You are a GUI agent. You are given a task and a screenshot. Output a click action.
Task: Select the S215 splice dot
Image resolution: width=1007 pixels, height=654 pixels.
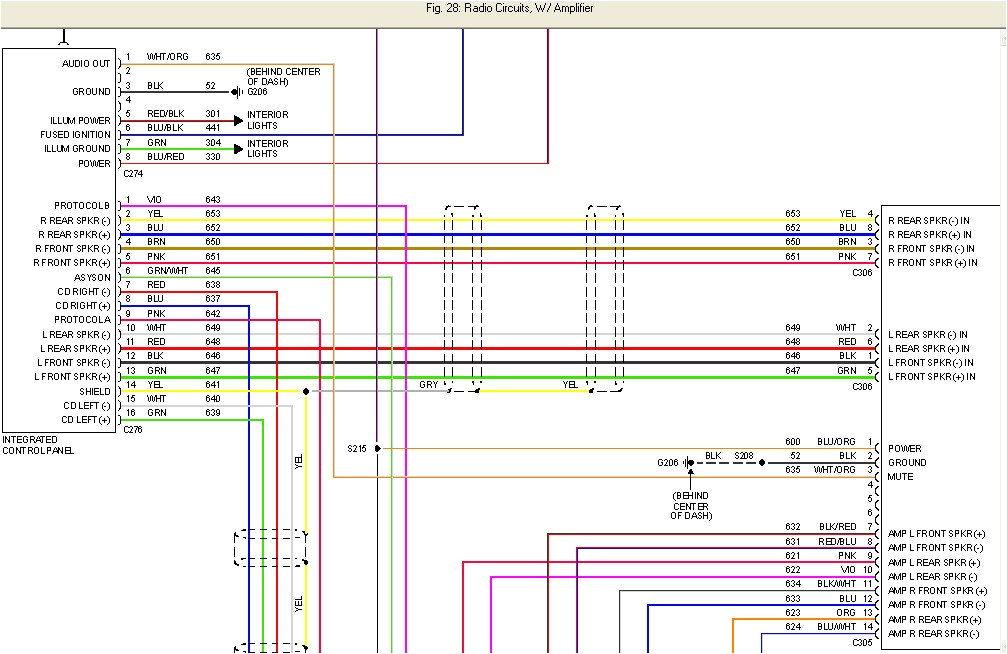(376, 448)
